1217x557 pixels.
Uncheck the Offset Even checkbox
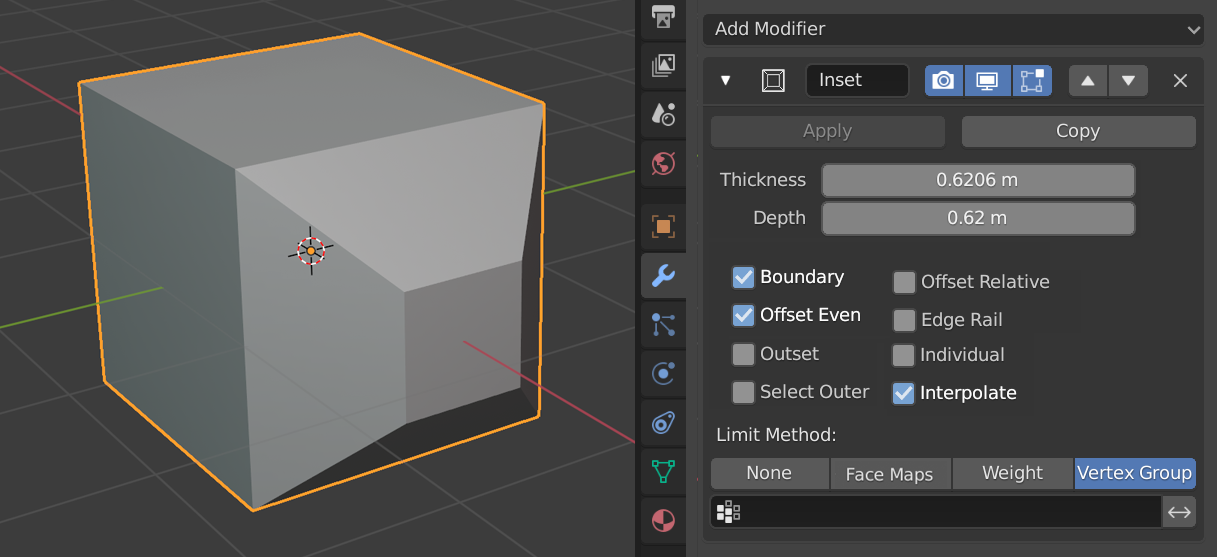(743, 315)
